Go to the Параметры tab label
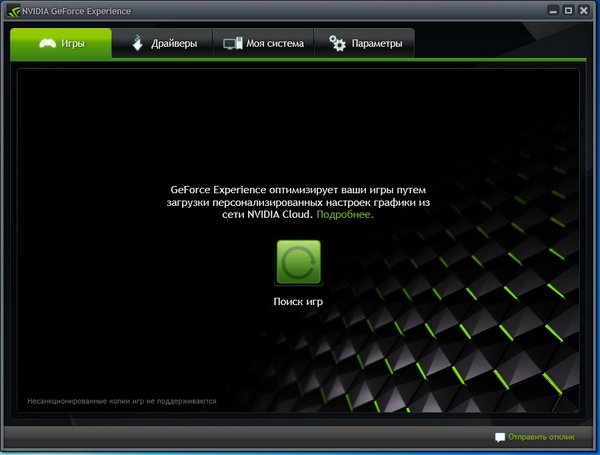The image size is (600, 455). tap(377, 44)
